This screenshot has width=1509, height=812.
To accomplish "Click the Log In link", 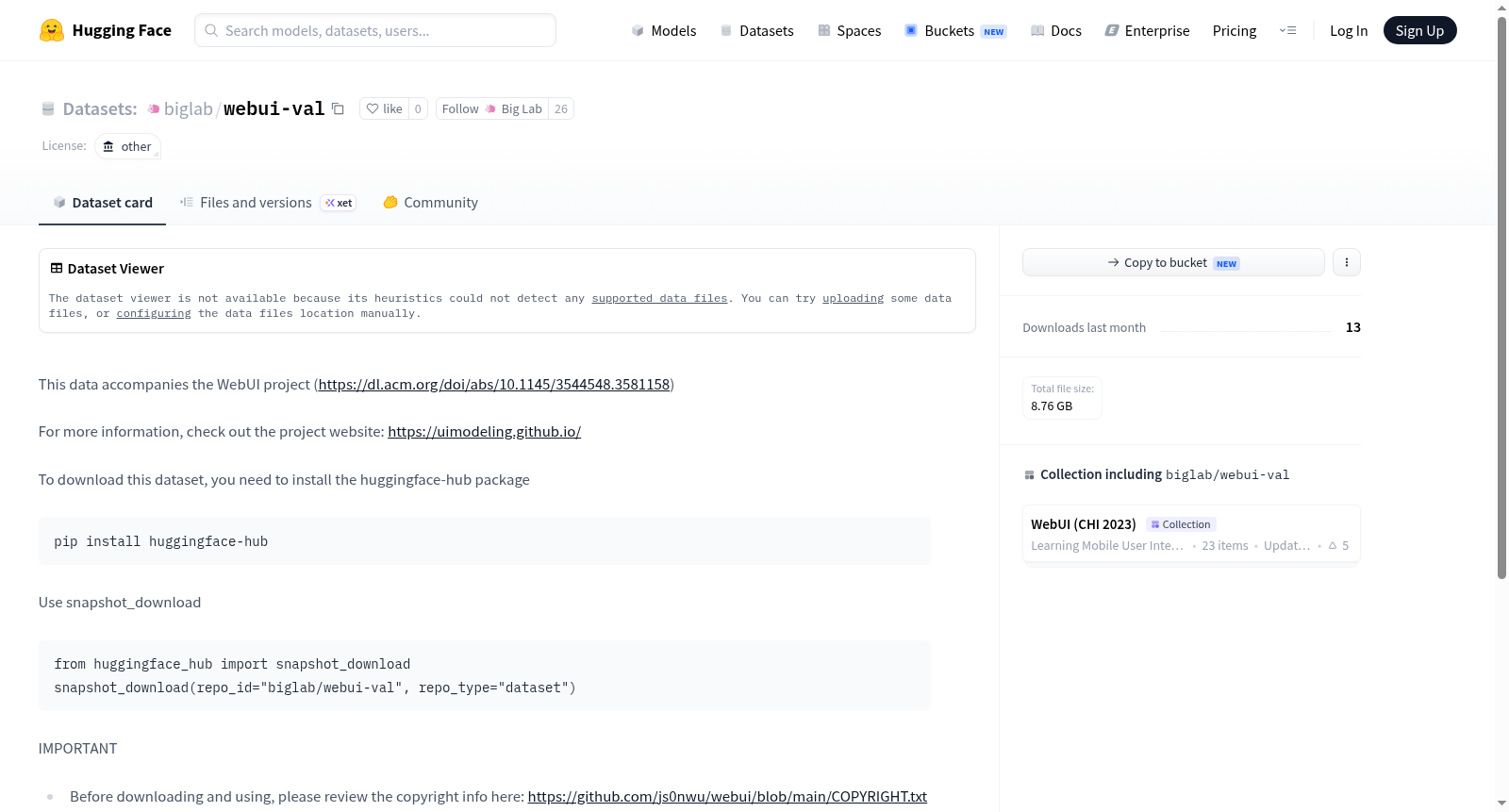I will pos(1349,30).
